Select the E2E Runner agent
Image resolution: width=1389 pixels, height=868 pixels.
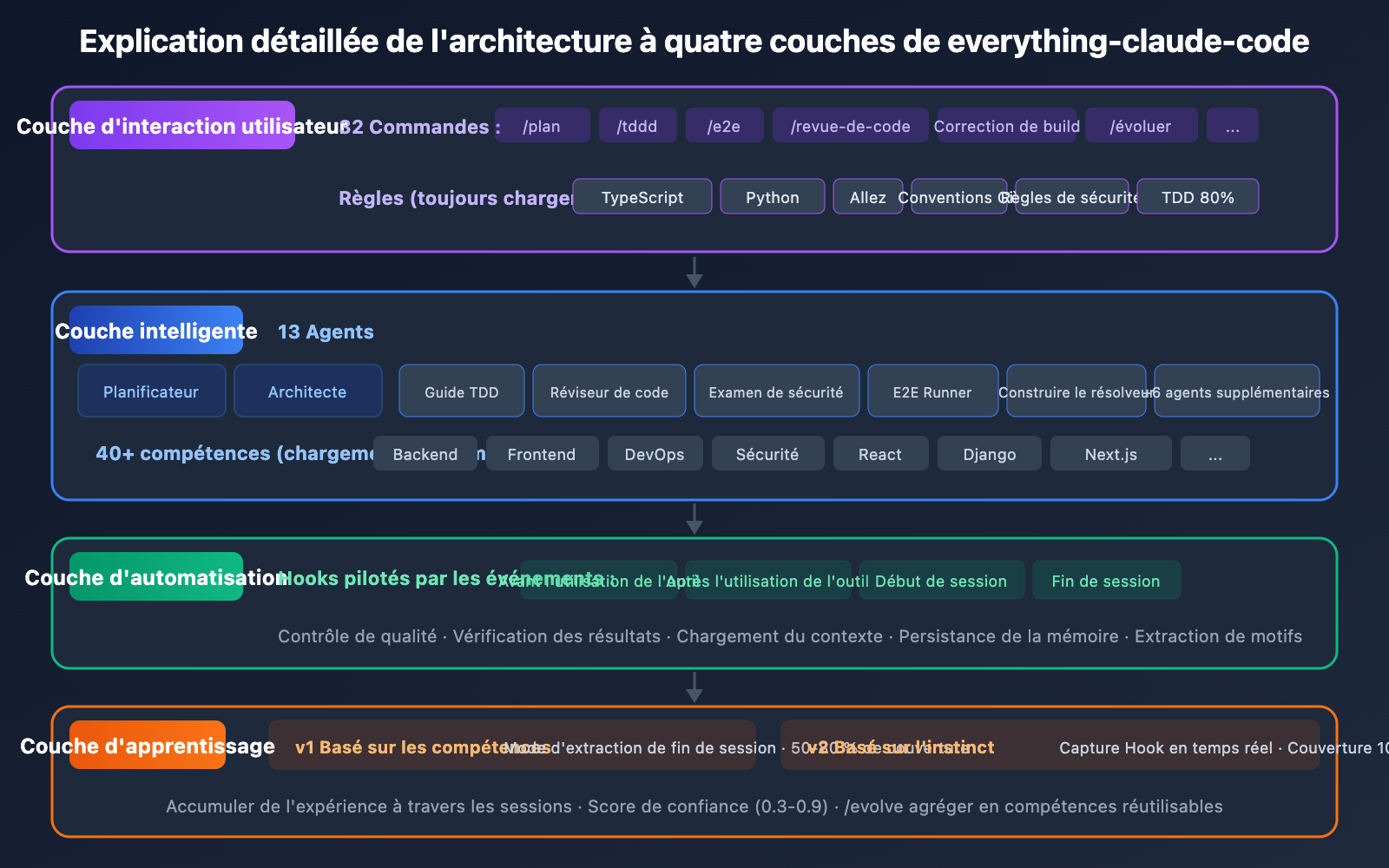click(x=932, y=391)
